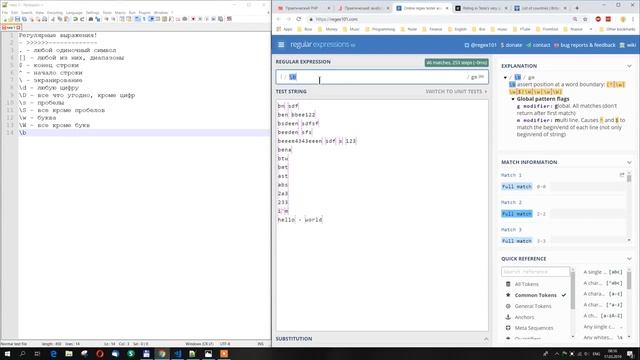Open the Windows Start menu

[x=7, y=354]
